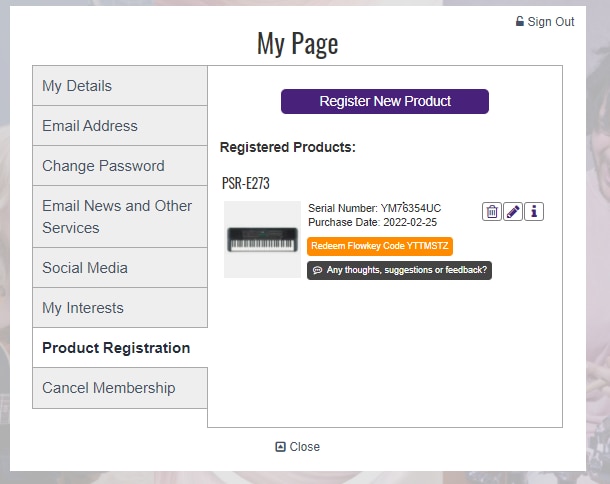This screenshot has width=610, height=484.
Task: Switch to the Social Media tab
Action: coord(120,268)
